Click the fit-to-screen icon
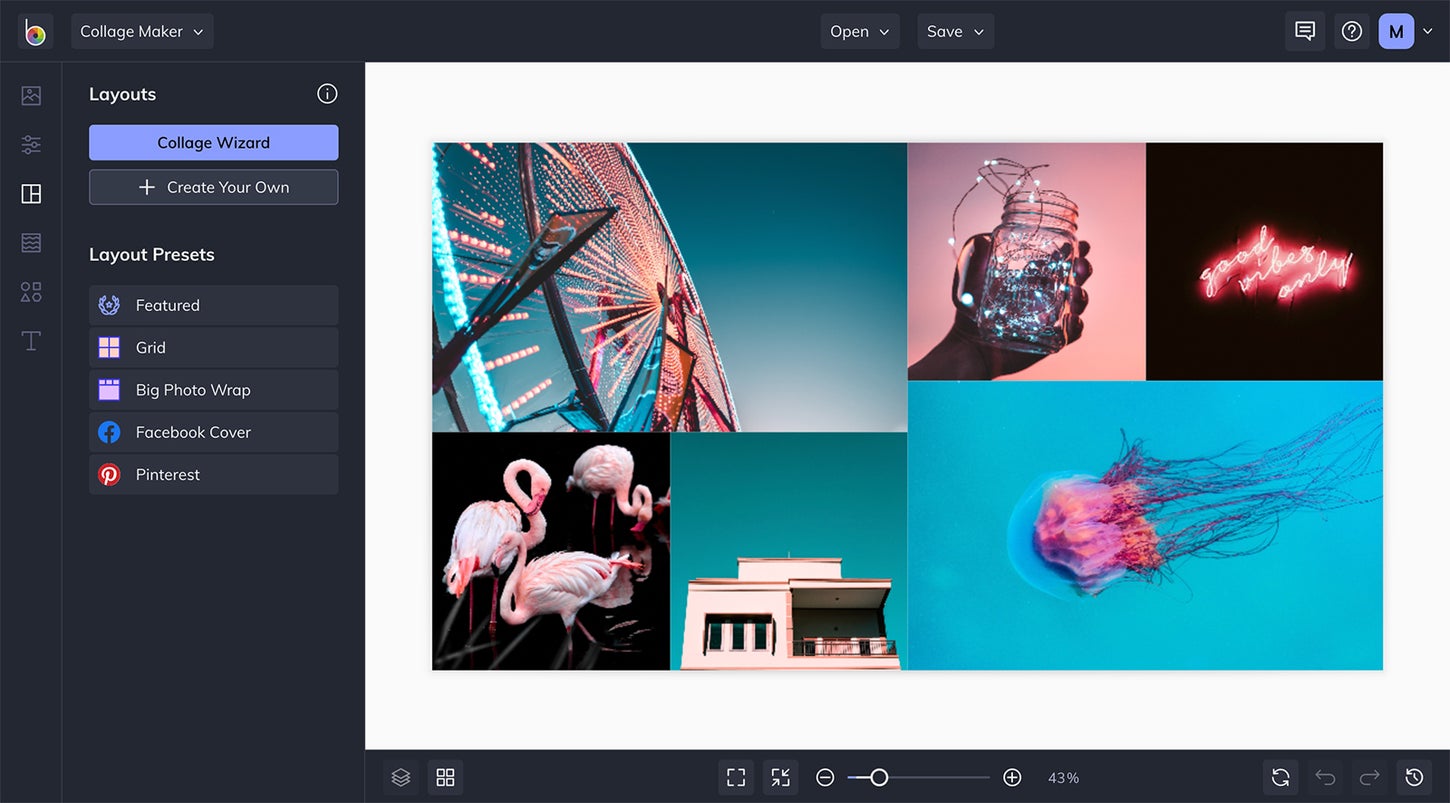 (736, 777)
